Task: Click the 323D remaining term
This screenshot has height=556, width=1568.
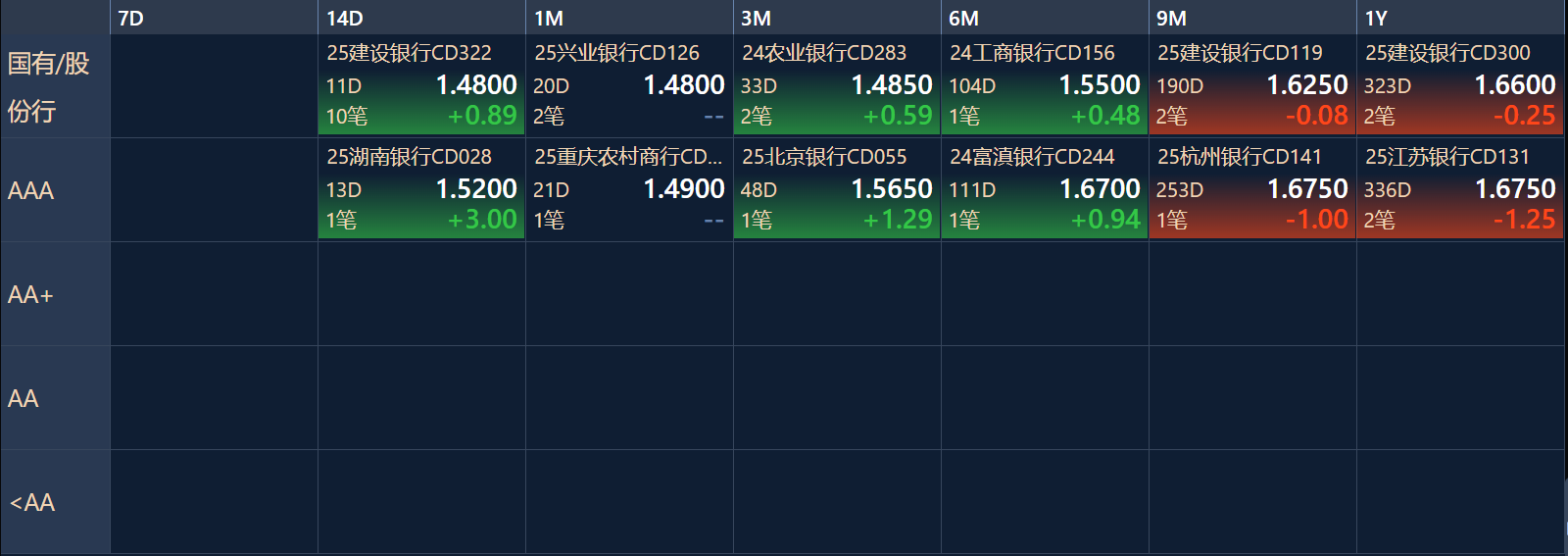Action: coord(1388,86)
